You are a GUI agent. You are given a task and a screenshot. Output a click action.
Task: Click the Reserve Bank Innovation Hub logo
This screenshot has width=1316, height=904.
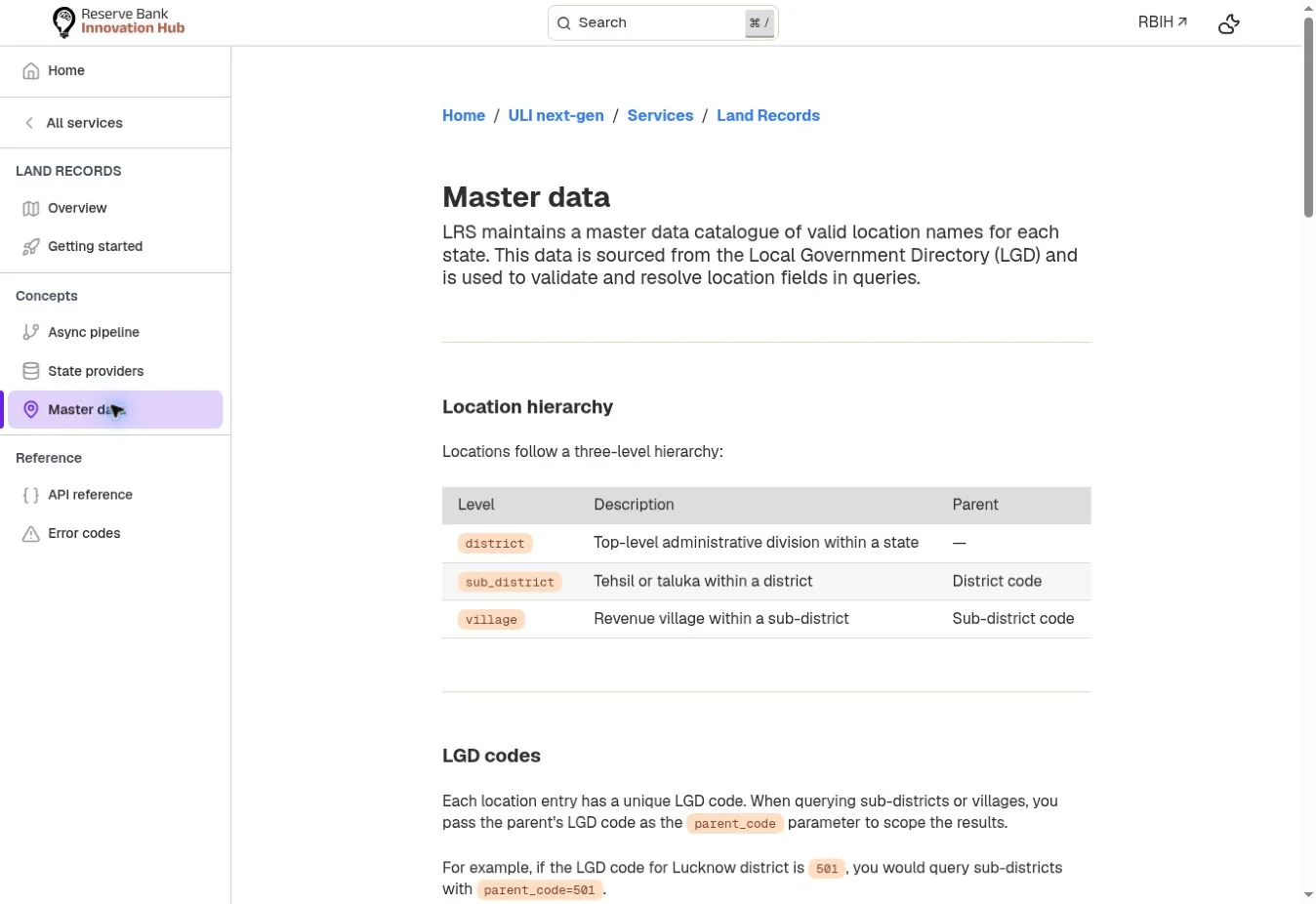point(118,21)
